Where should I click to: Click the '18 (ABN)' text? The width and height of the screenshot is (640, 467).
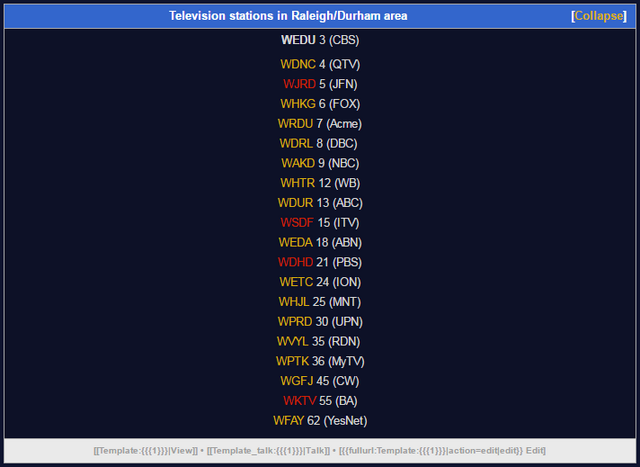pos(339,242)
